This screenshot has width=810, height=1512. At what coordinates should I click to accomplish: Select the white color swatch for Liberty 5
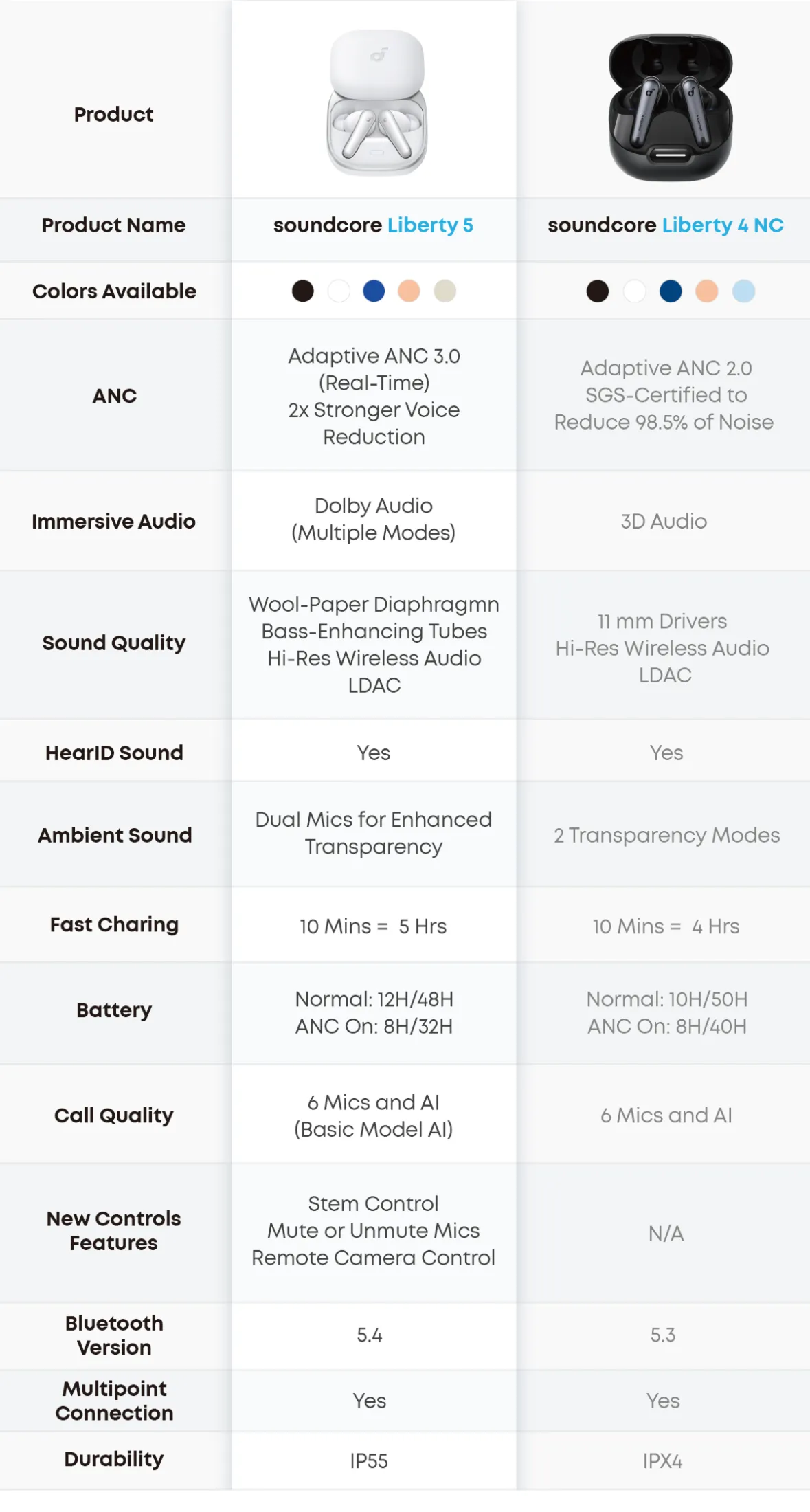[x=339, y=291]
